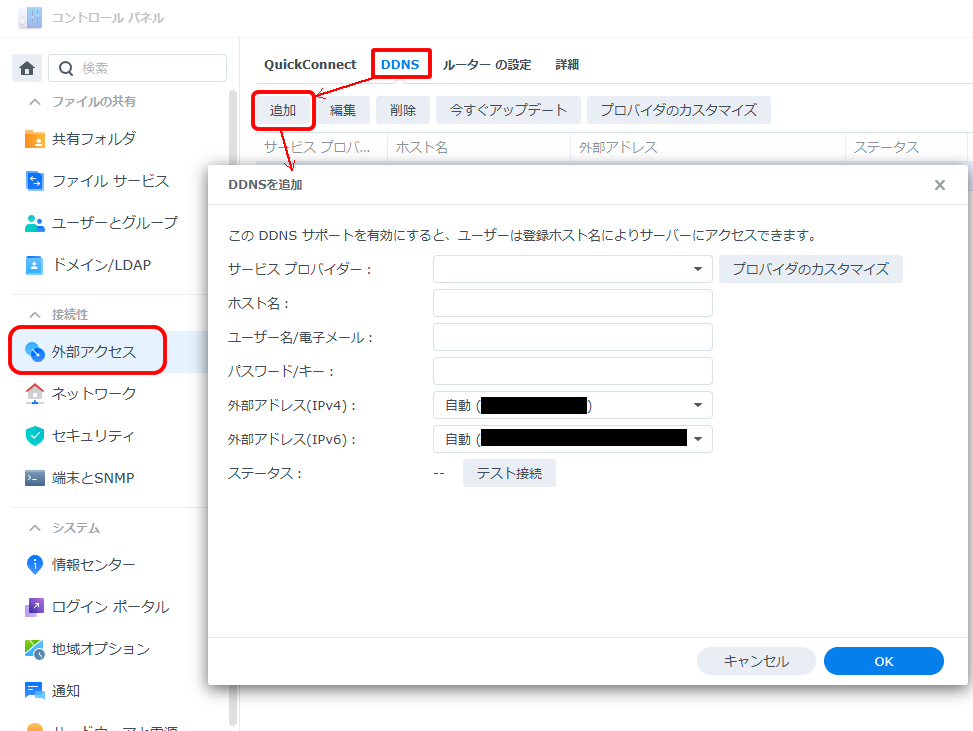This screenshot has width=973, height=731.
Task: Open Network (ネットワーク) house icon
Action: click(35, 394)
